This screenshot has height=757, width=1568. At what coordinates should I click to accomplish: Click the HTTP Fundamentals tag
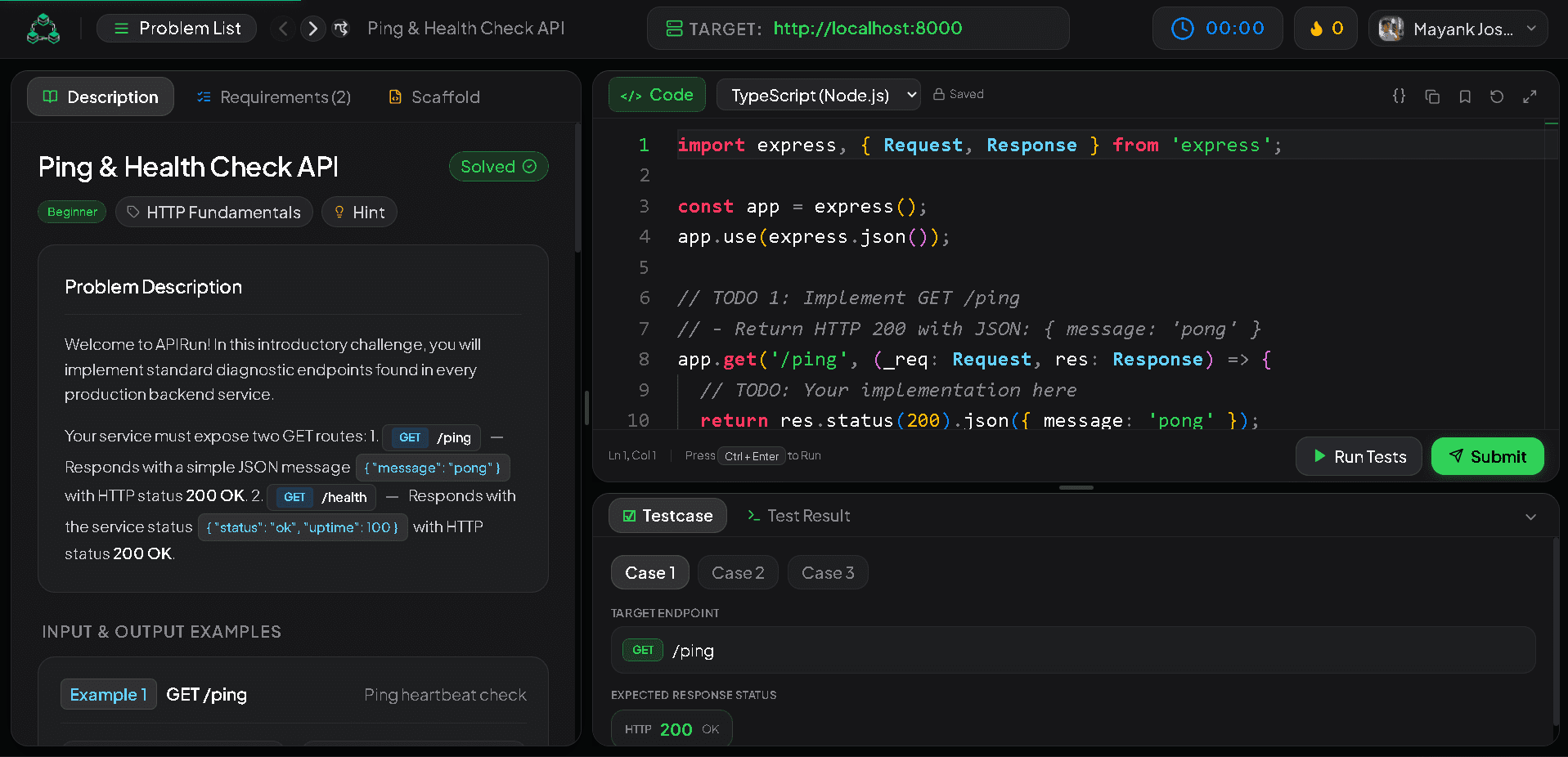(214, 213)
